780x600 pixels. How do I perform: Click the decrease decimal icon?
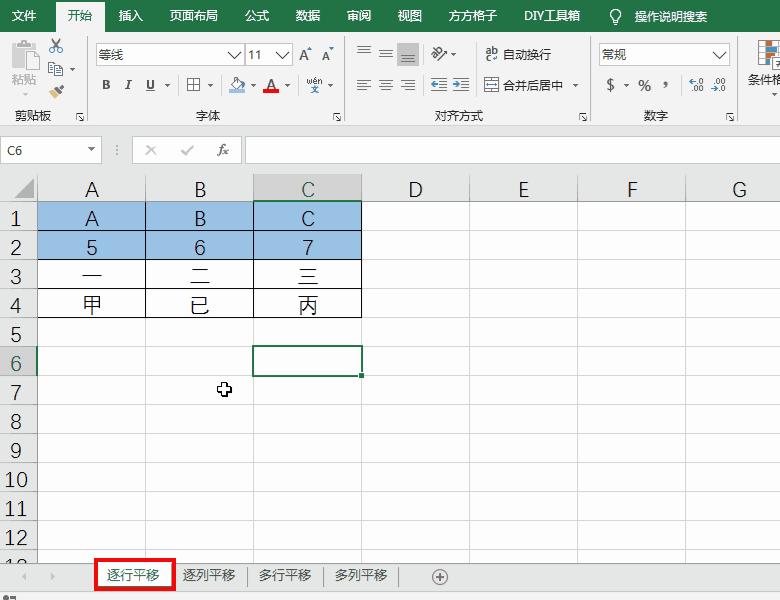coord(718,85)
